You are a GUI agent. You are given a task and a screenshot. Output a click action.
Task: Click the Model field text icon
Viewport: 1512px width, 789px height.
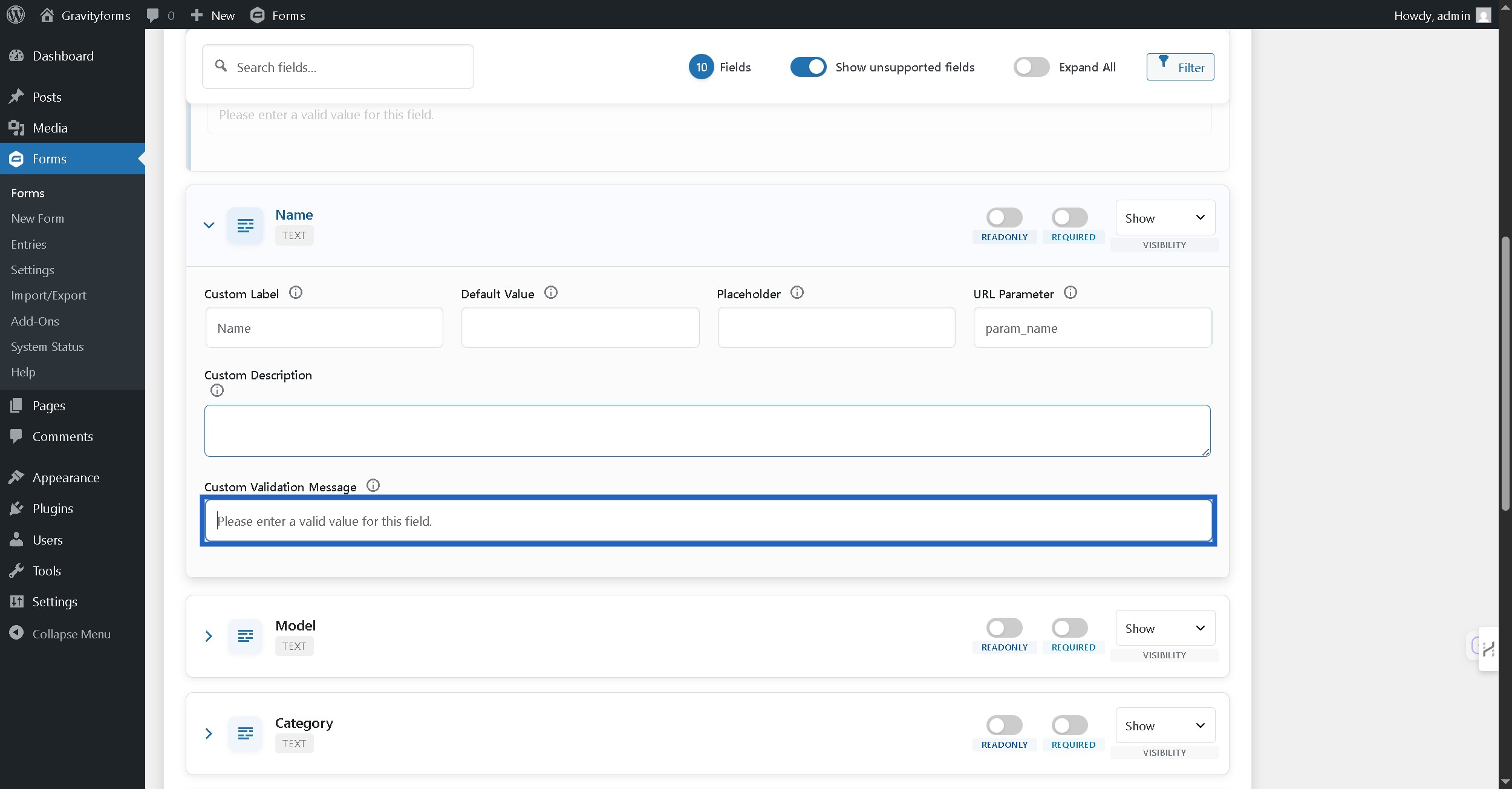click(x=245, y=636)
